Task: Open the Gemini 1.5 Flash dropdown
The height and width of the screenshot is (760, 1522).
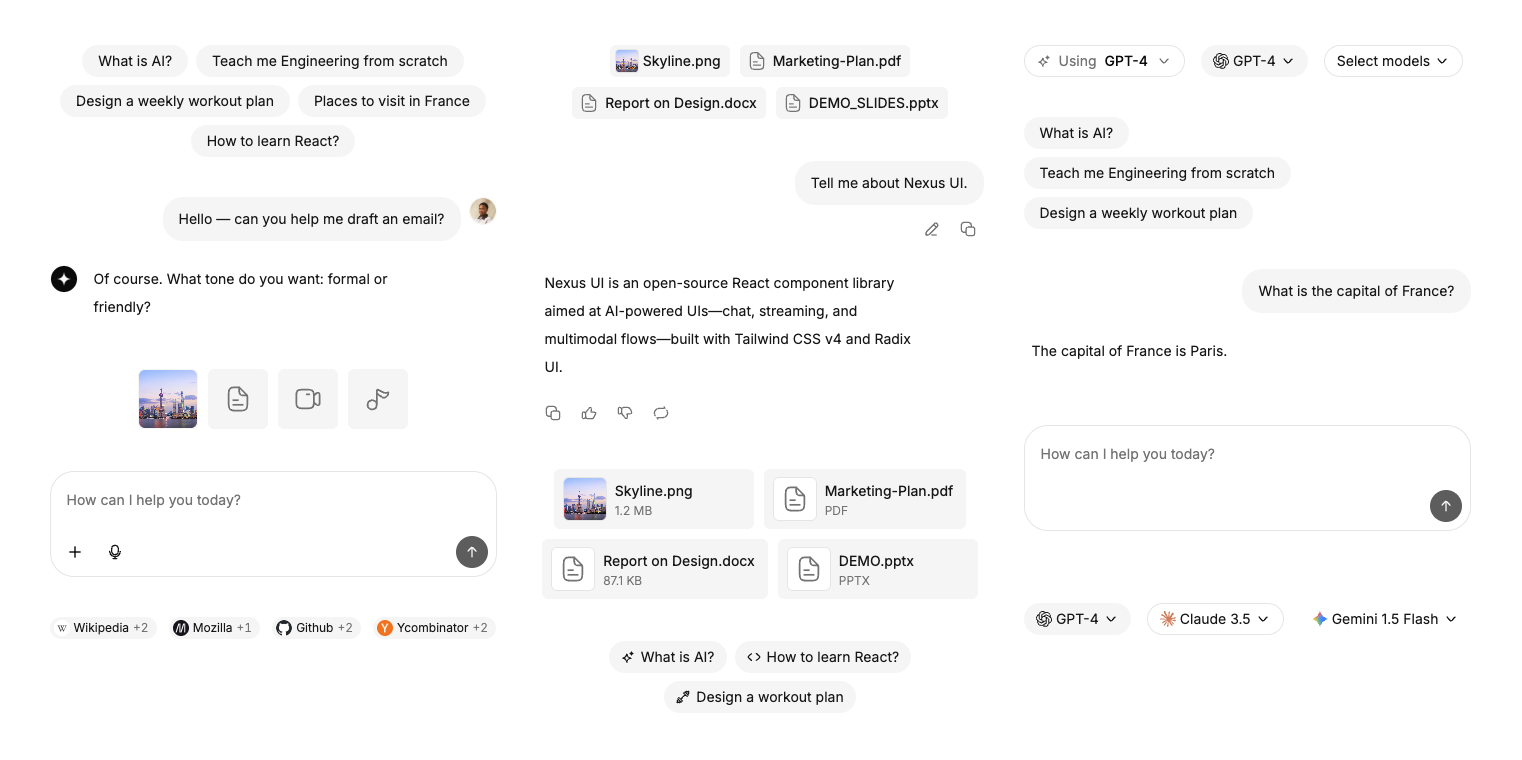Action: click(x=1384, y=619)
